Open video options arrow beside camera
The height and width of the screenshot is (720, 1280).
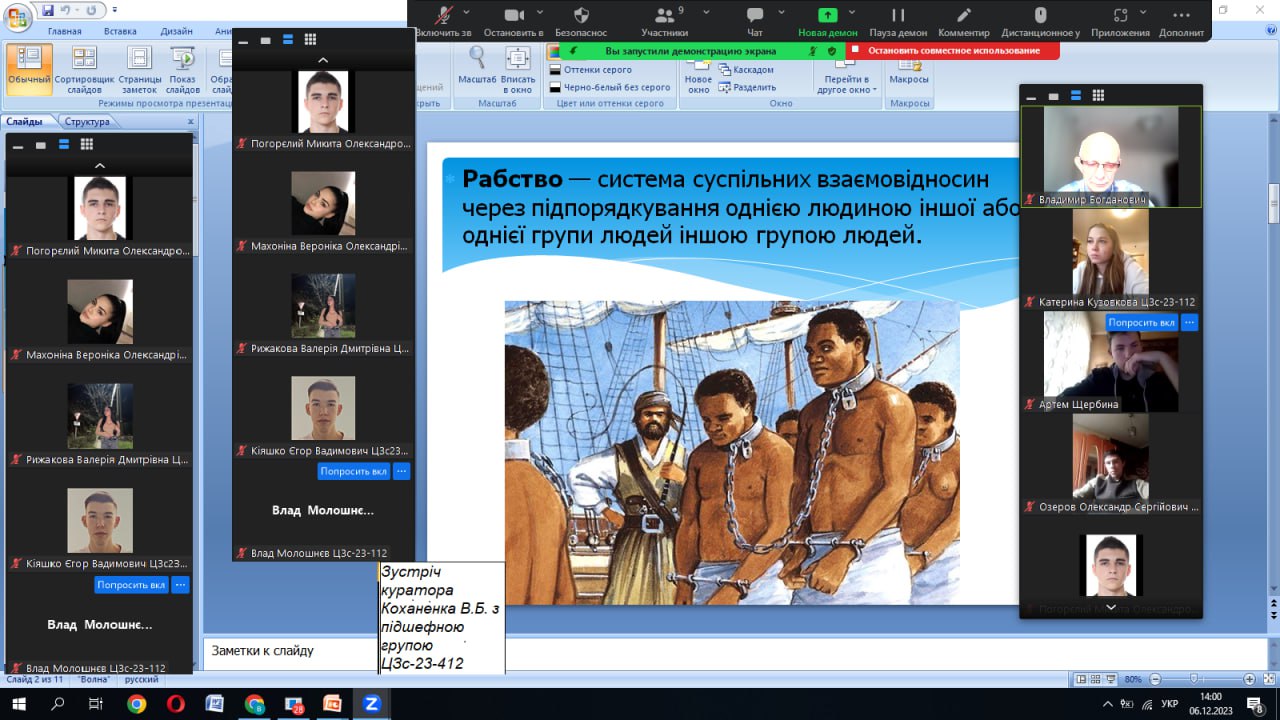541,12
